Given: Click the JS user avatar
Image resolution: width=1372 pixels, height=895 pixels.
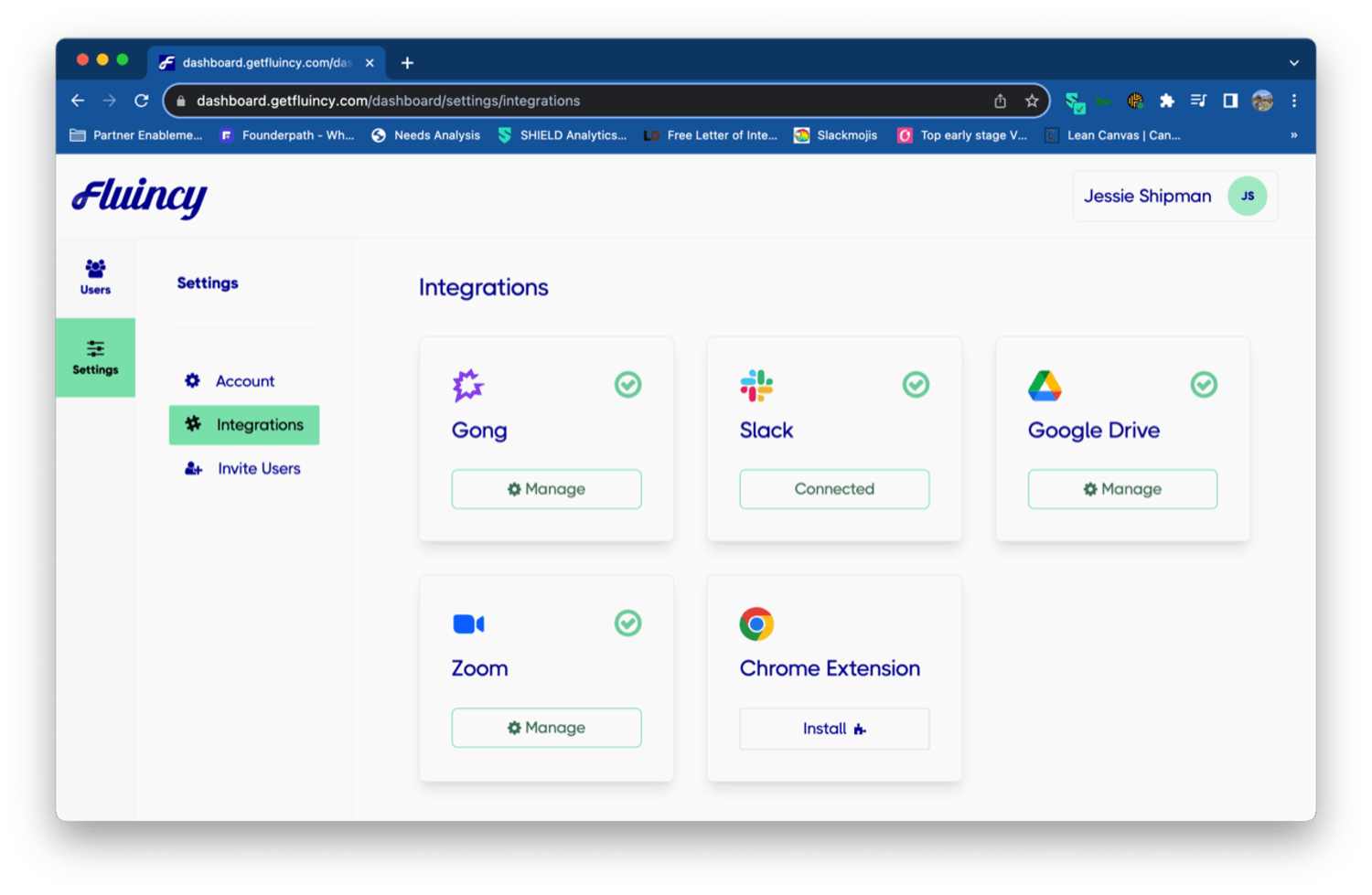Looking at the screenshot, I should (x=1247, y=197).
